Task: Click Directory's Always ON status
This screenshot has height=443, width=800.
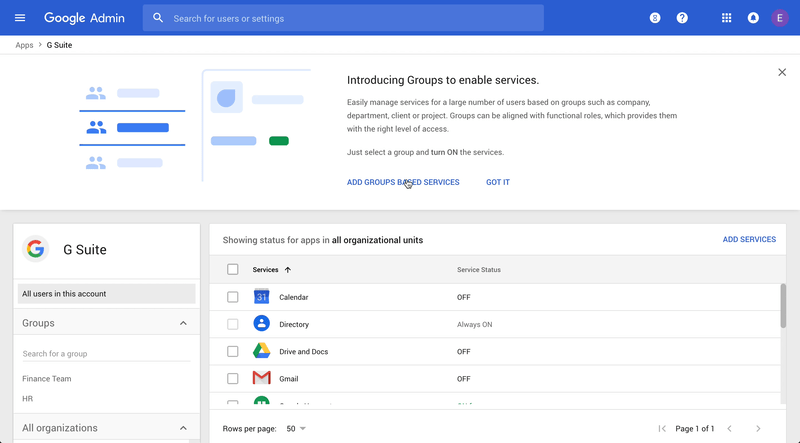Action: [x=474, y=324]
